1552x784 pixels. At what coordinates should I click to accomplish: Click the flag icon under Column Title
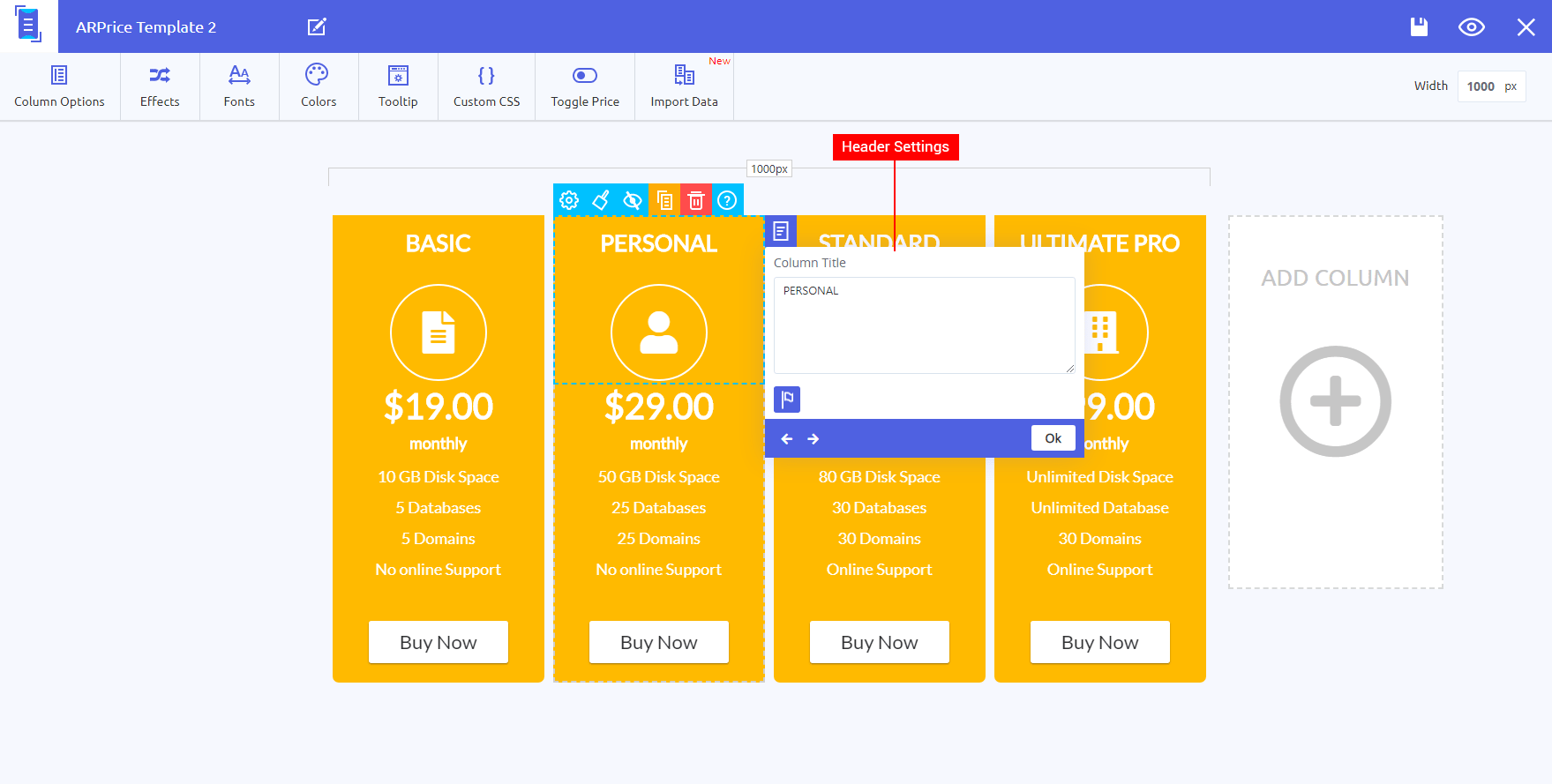[787, 399]
